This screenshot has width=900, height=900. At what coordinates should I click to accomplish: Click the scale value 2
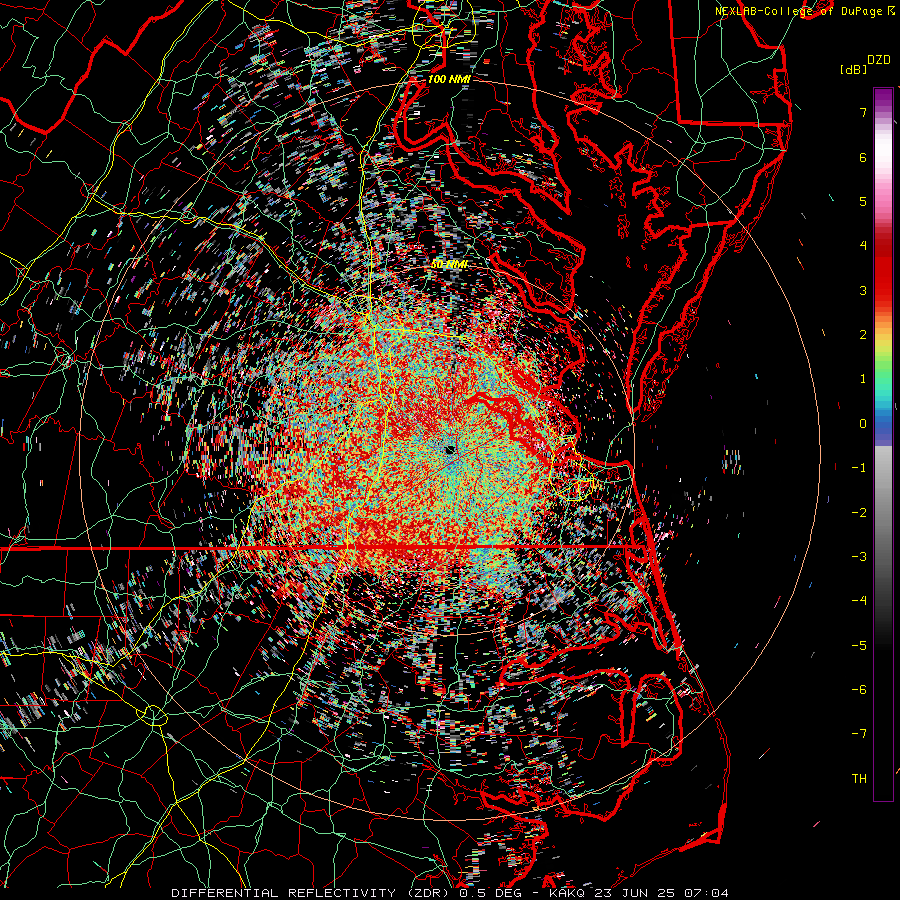(x=863, y=335)
